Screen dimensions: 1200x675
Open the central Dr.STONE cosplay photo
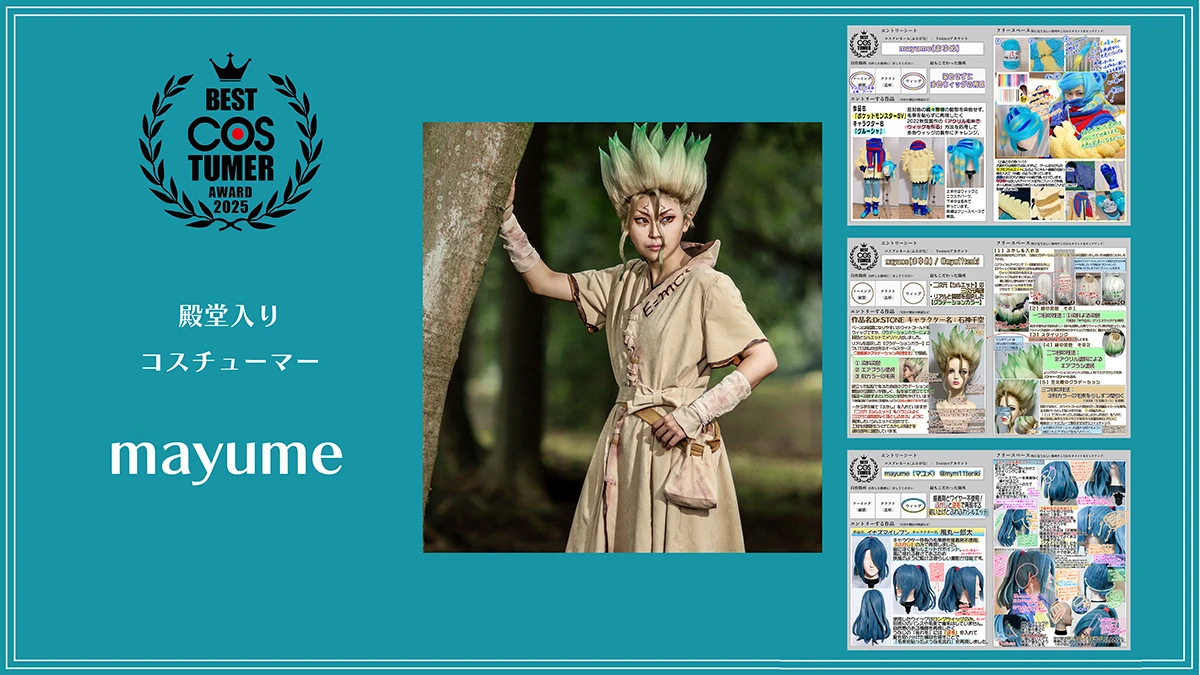click(x=622, y=337)
